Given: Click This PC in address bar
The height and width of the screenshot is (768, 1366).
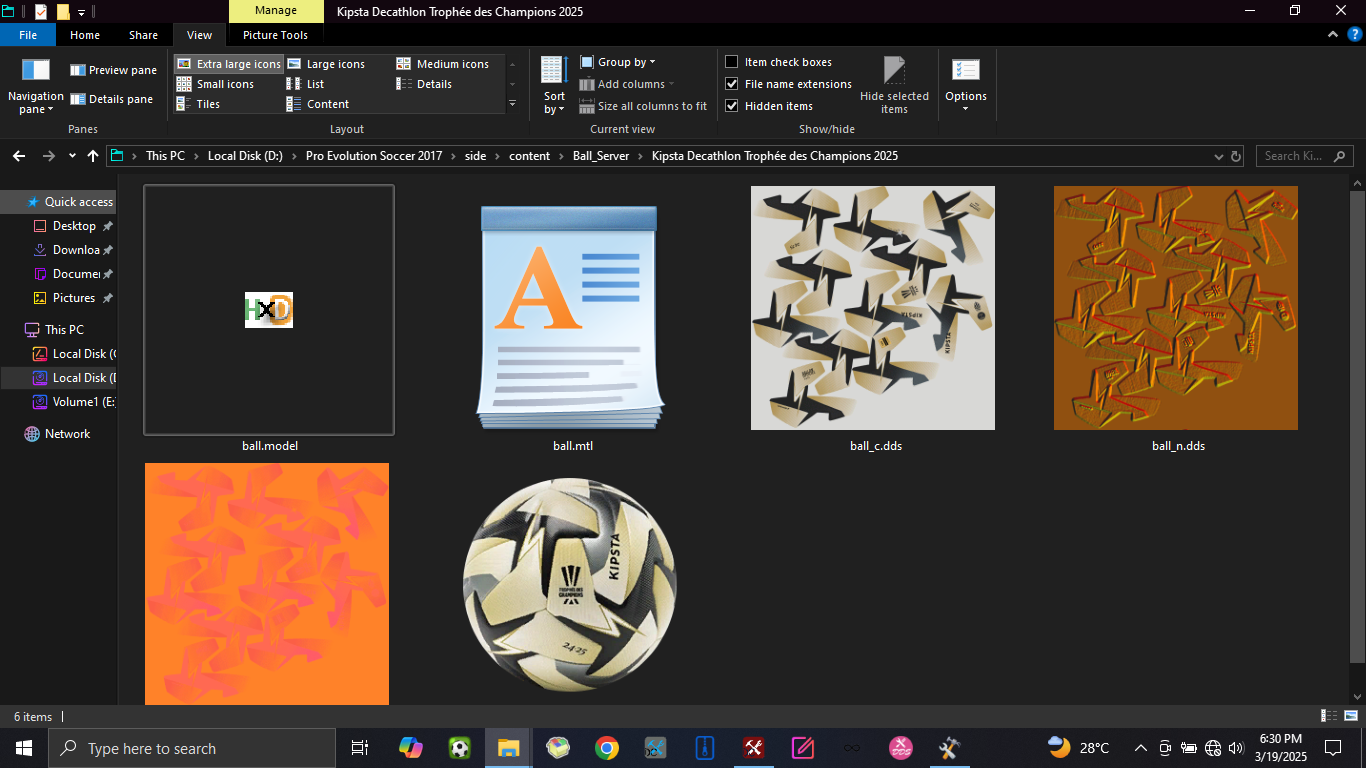Looking at the screenshot, I should coord(165,156).
